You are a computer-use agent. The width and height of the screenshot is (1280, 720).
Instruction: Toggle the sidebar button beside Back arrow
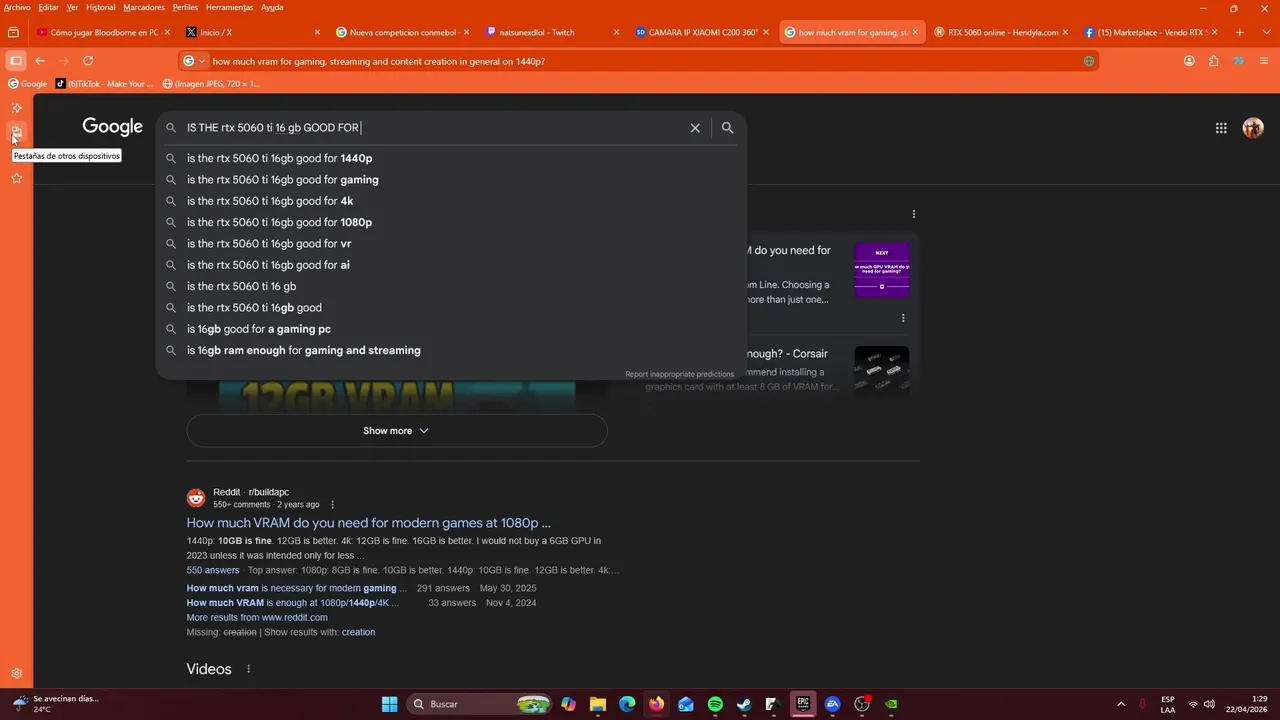15,61
